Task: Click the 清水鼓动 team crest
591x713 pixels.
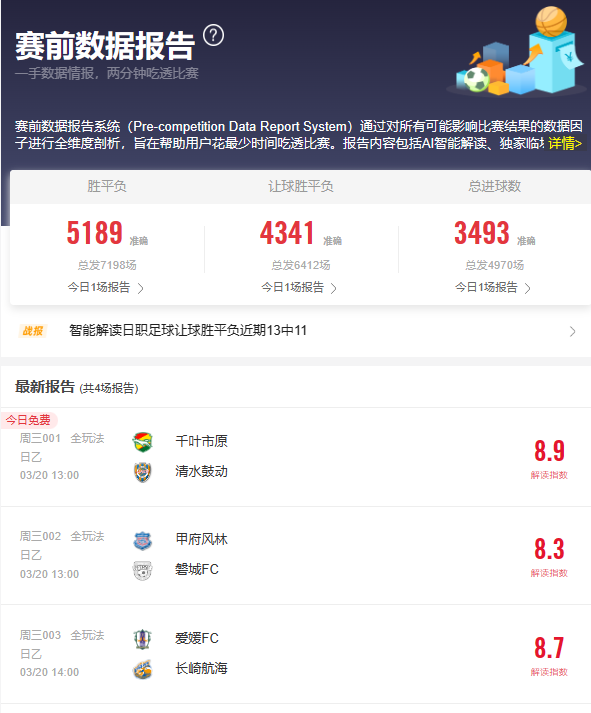Action: 142,472
